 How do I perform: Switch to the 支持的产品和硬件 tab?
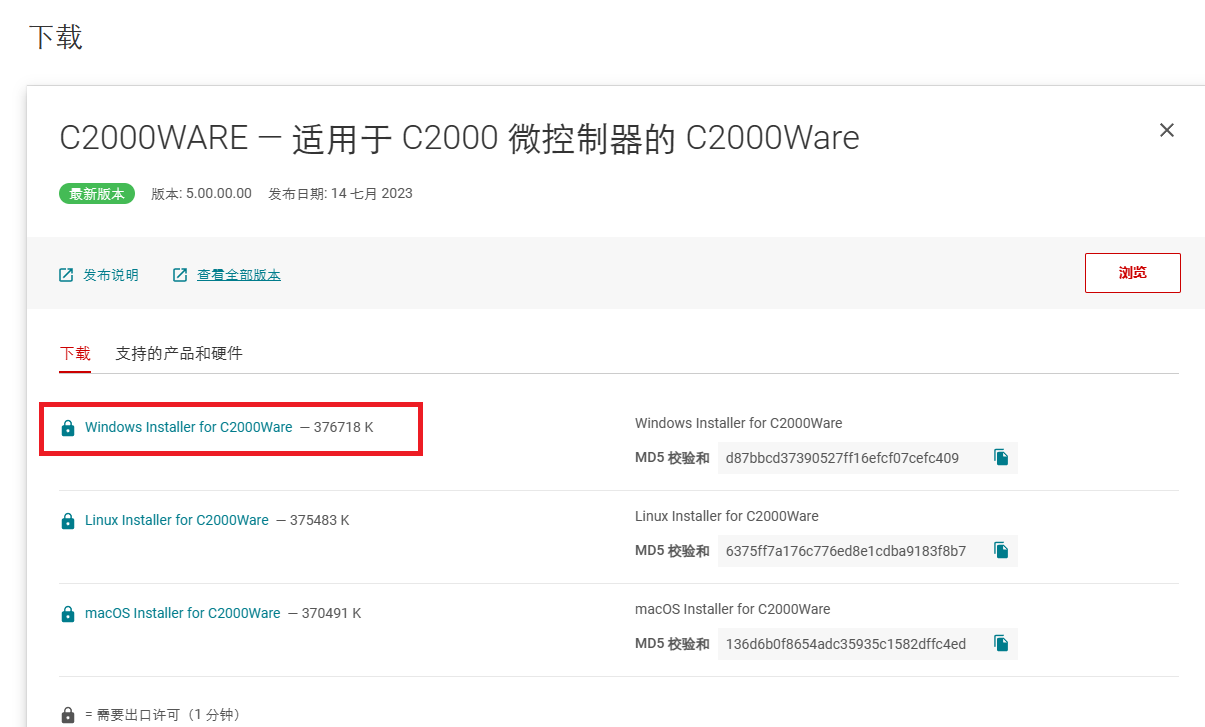[x=179, y=353]
